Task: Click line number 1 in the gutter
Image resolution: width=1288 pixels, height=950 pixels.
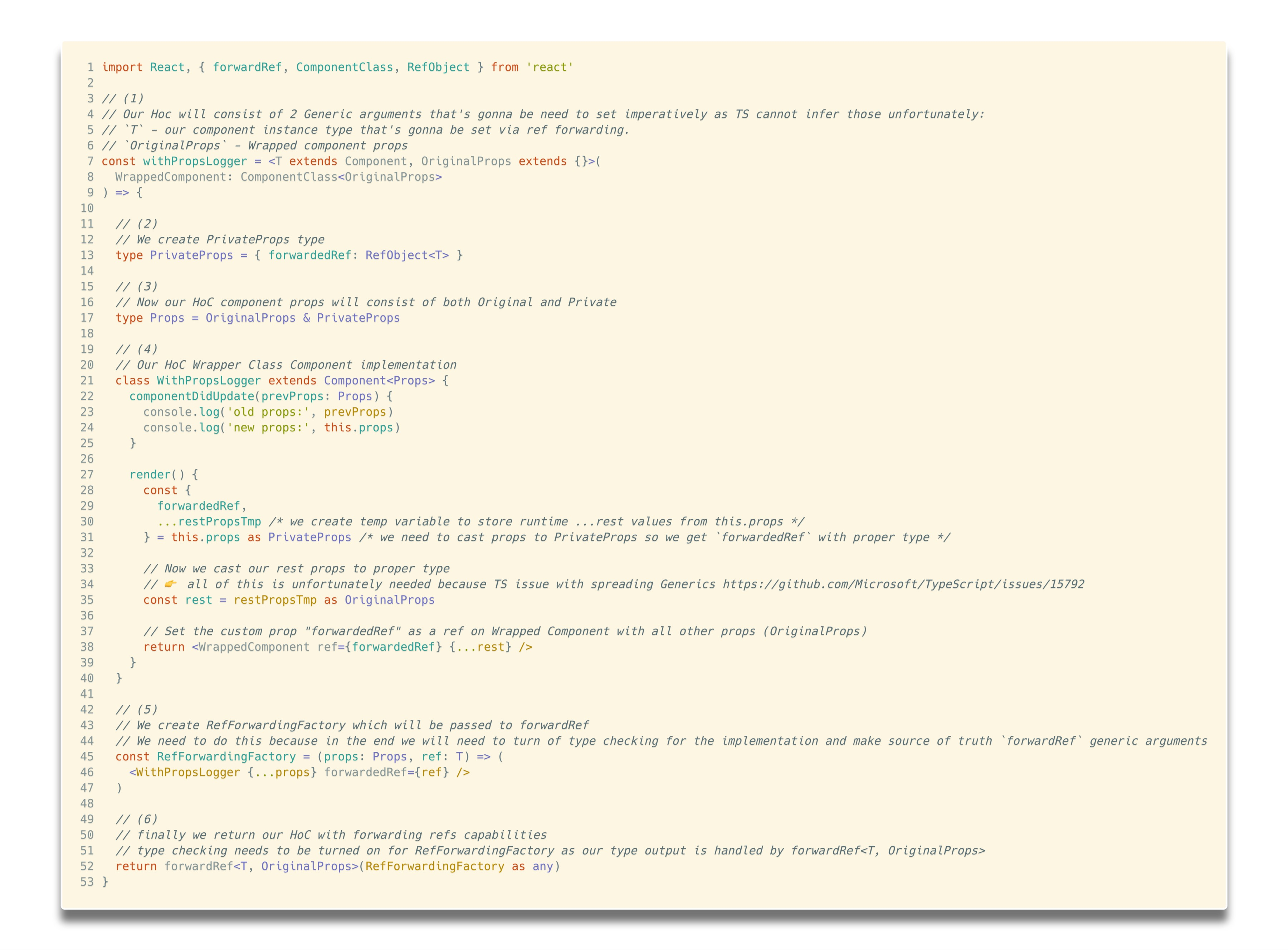Action: coord(90,67)
